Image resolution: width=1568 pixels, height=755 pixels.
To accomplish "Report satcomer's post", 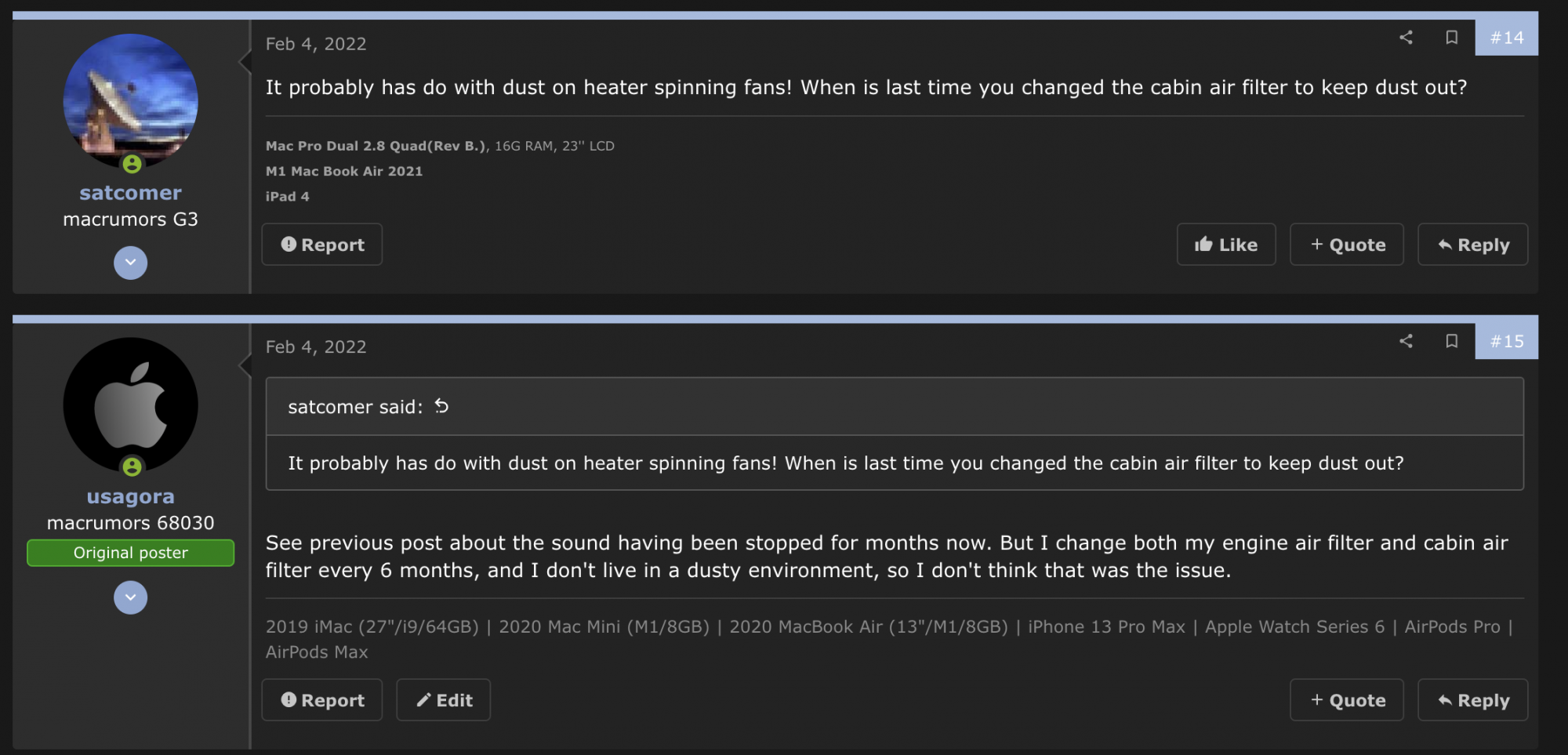I will click(x=322, y=245).
